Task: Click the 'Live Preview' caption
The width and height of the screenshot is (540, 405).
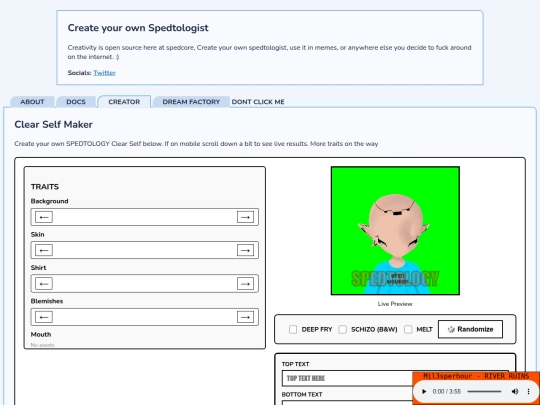Action: [395, 304]
